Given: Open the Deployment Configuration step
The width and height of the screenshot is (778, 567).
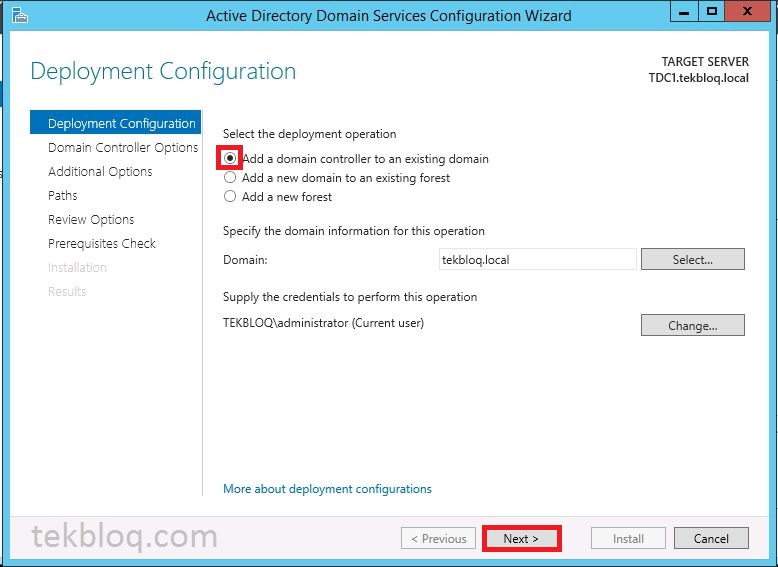Looking at the screenshot, I should tap(116, 123).
